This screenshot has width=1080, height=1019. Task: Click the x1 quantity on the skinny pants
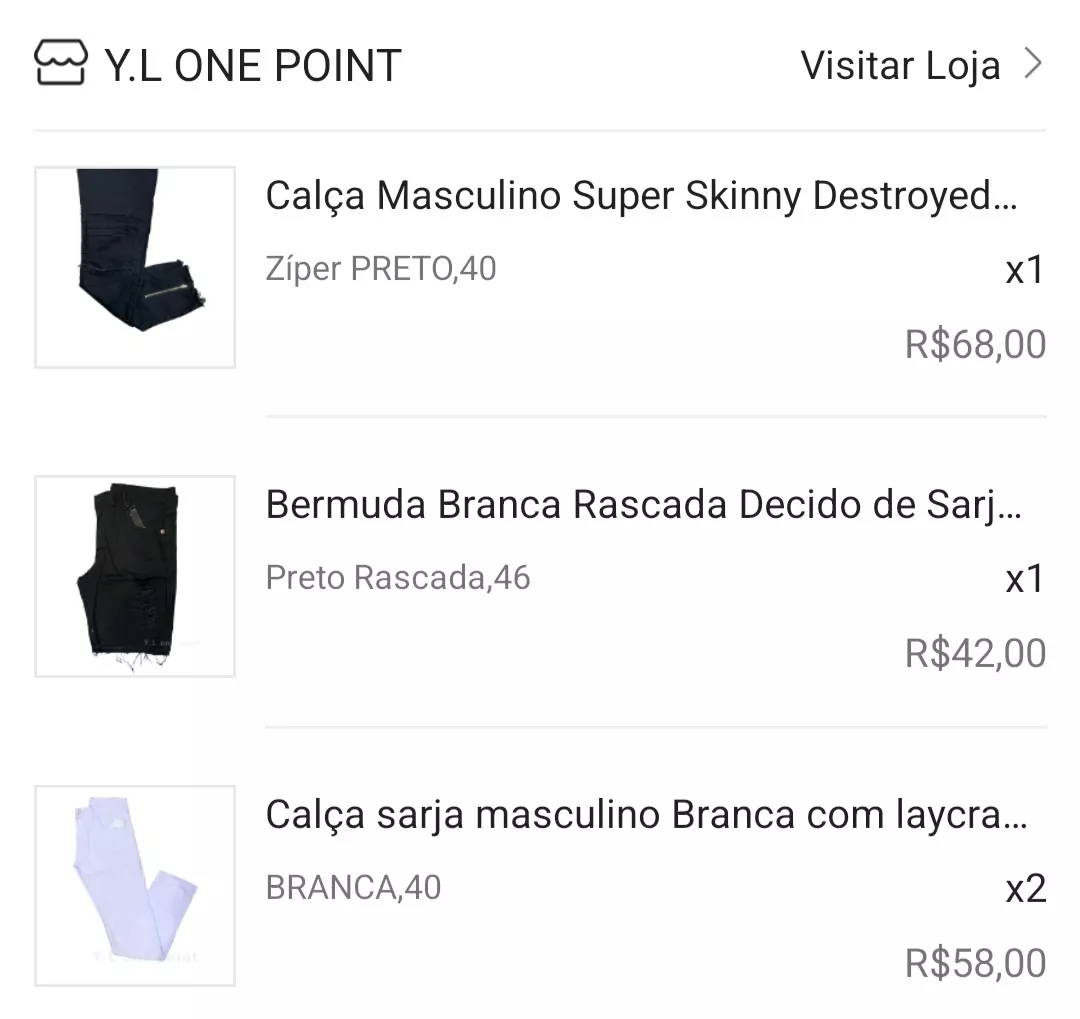1025,270
